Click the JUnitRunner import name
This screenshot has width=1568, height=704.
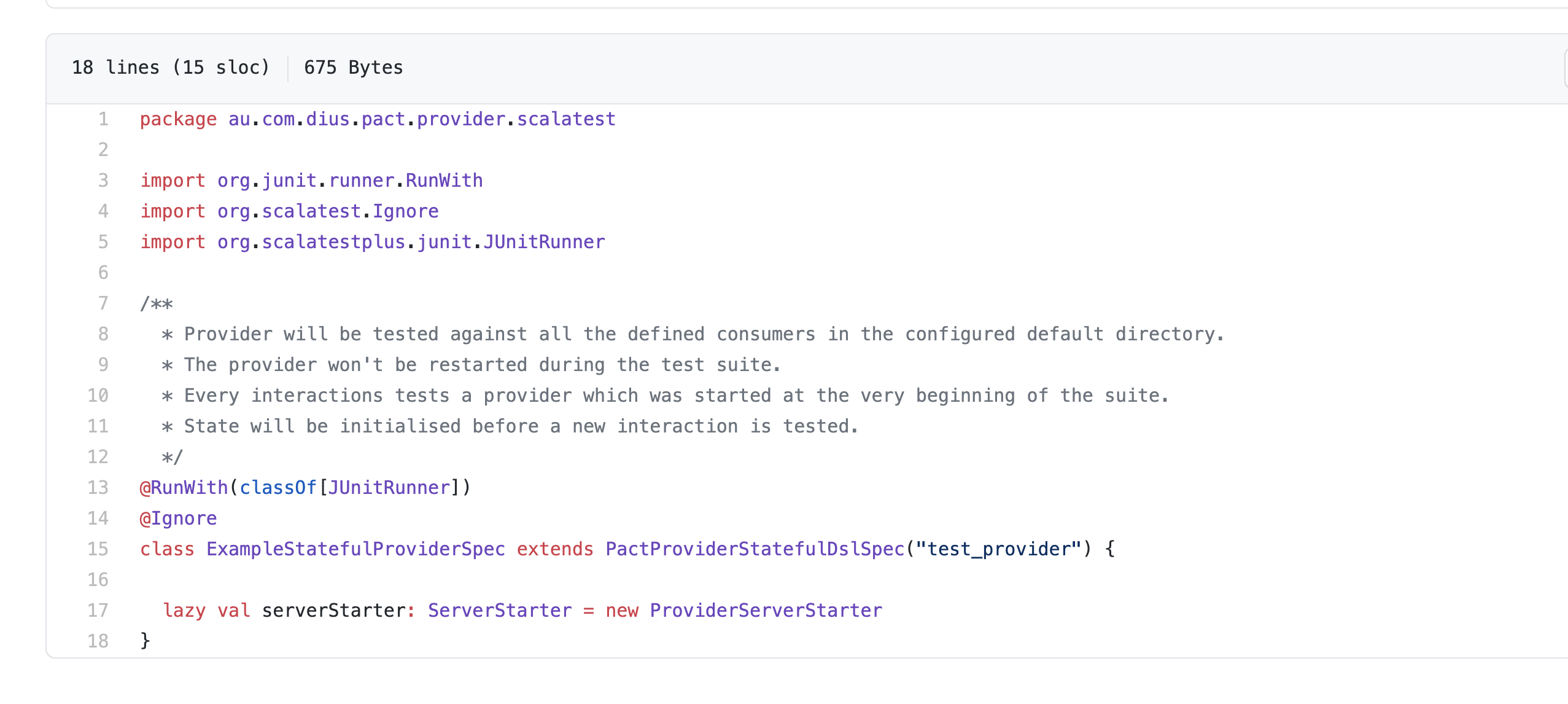[x=544, y=242]
